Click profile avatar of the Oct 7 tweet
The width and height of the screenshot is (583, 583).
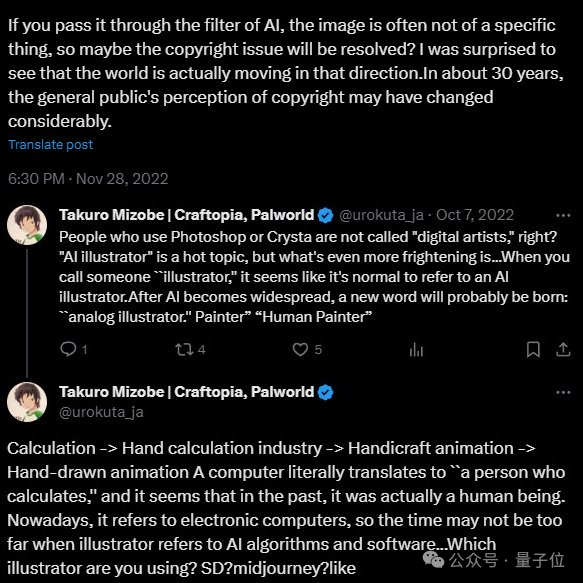pos(27,225)
